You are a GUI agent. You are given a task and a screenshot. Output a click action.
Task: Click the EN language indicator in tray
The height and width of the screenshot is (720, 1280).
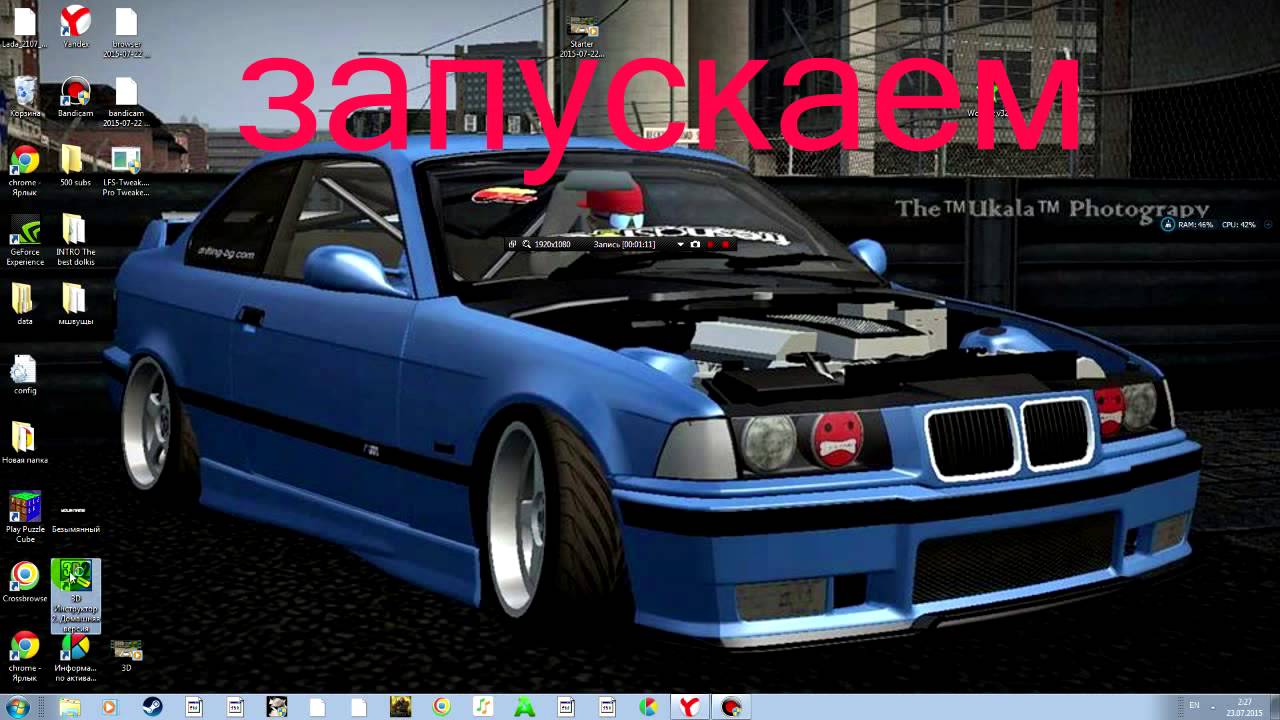pyautogui.click(x=1194, y=706)
